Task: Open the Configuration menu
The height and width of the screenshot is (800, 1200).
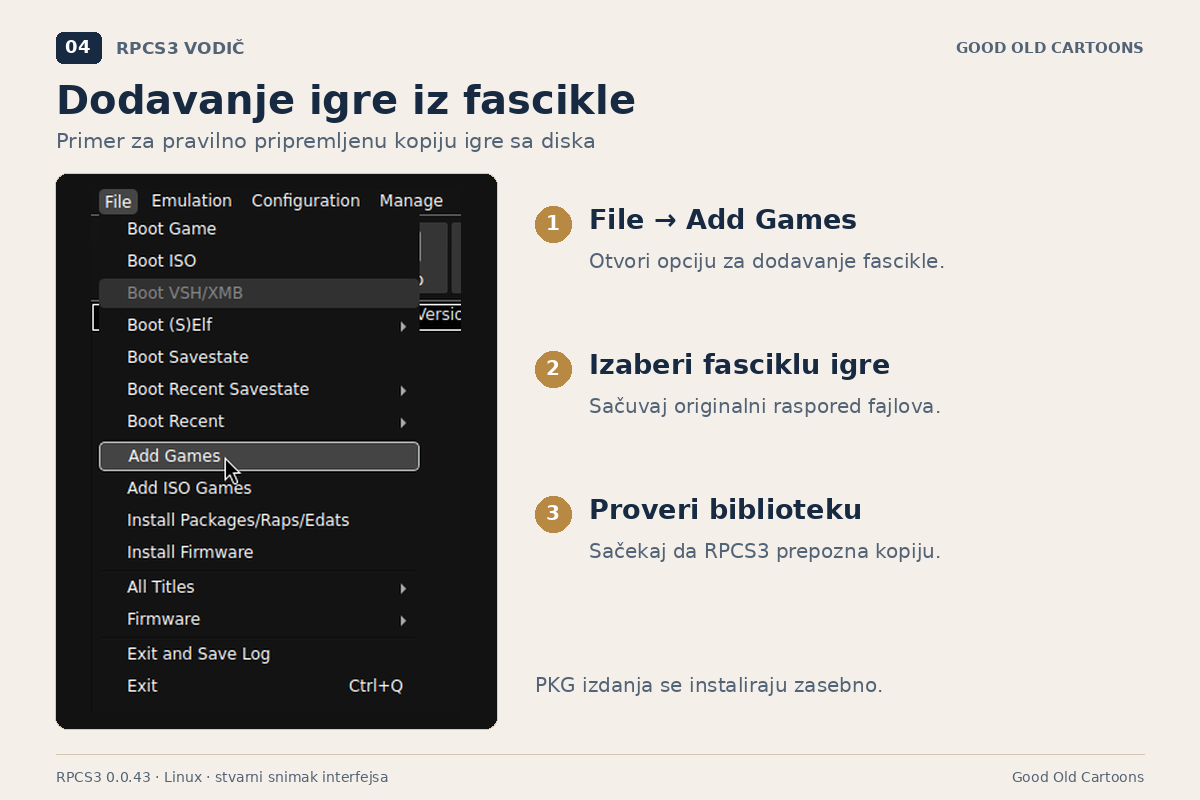Action: (x=306, y=201)
